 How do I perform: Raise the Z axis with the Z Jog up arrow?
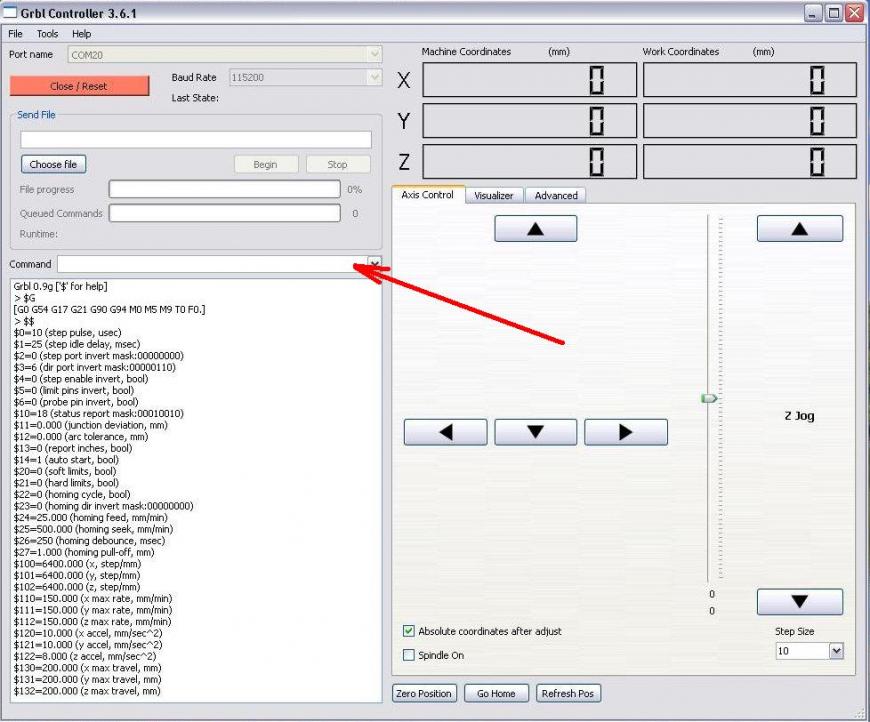click(x=800, y=229)
